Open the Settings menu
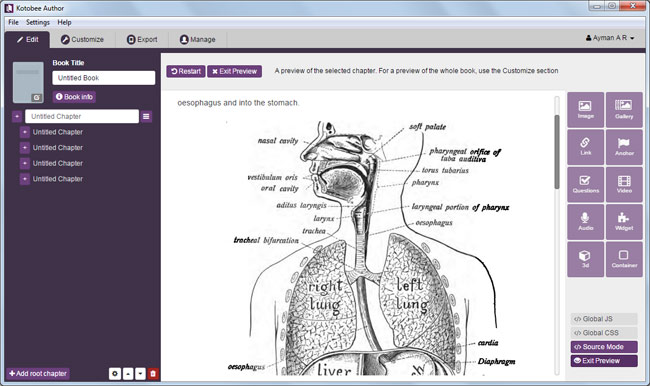The image size is (650, 386). click(38, 22)
